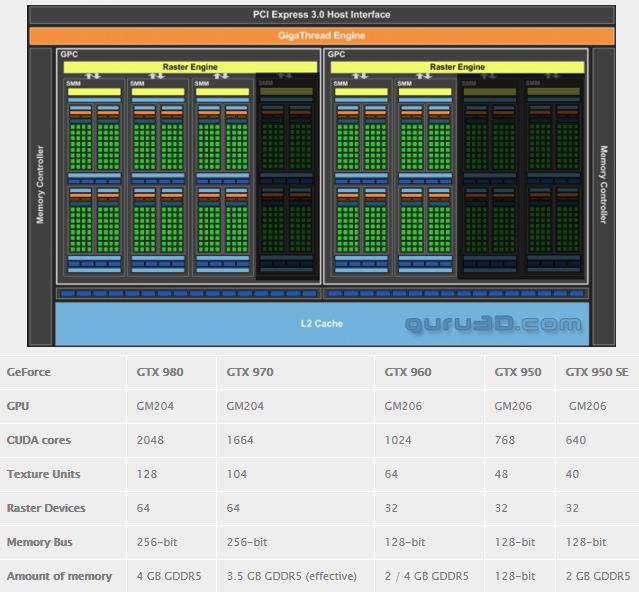
Task: Click the 2 GB GDDR5 memory cell
Action: (x=598, y=576)
